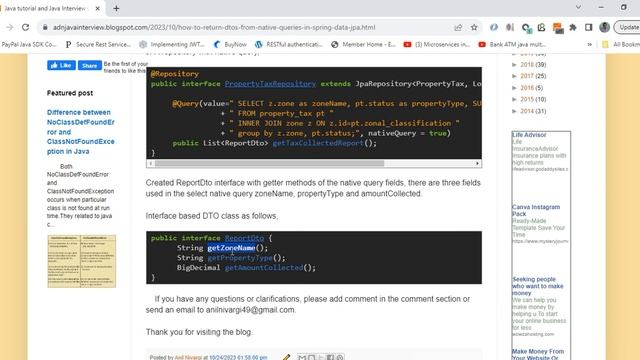Click the address bar URL
This screenshot has width=640, height=360.
tap(214, 27)
